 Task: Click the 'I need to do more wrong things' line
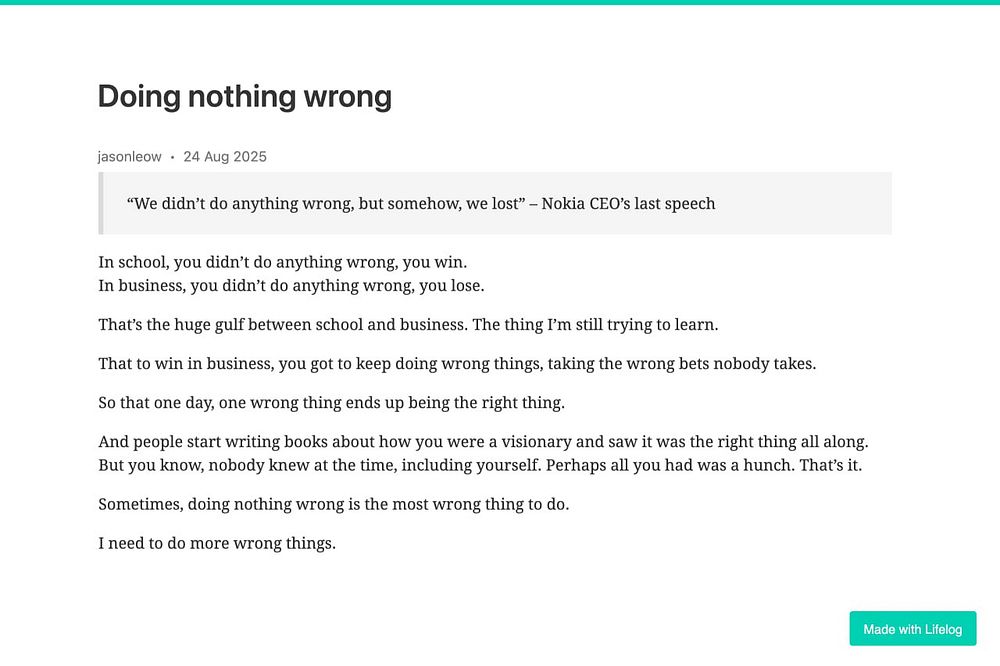tap(216, 544)
